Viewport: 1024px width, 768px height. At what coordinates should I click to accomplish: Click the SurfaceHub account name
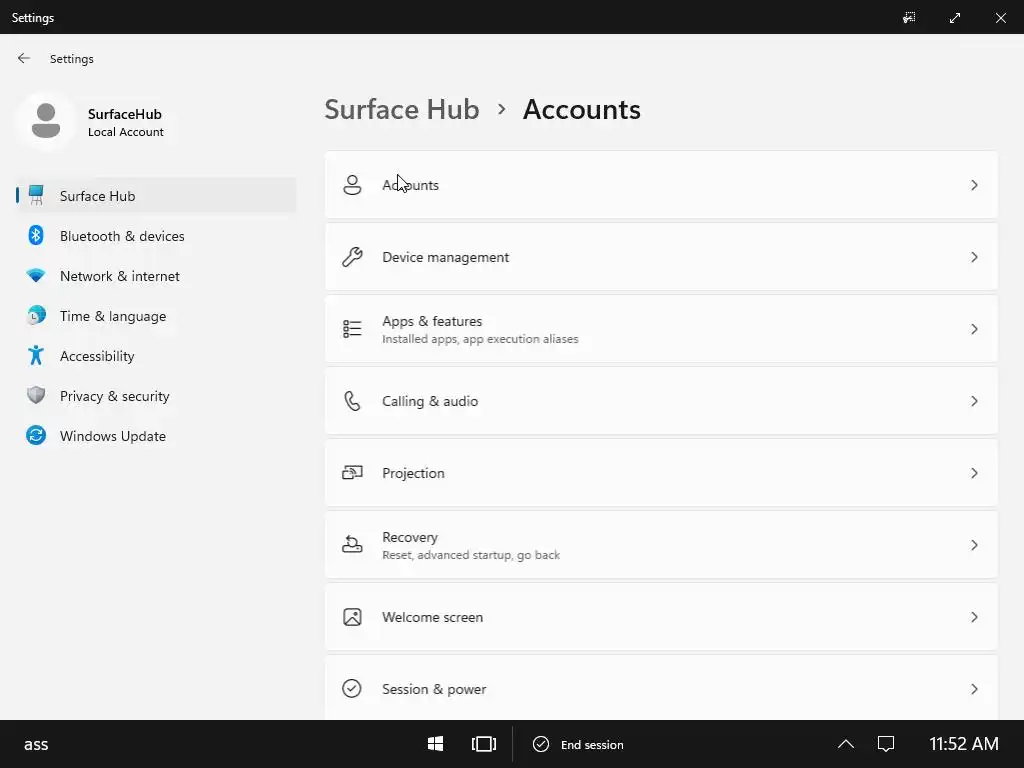(125, 114)
